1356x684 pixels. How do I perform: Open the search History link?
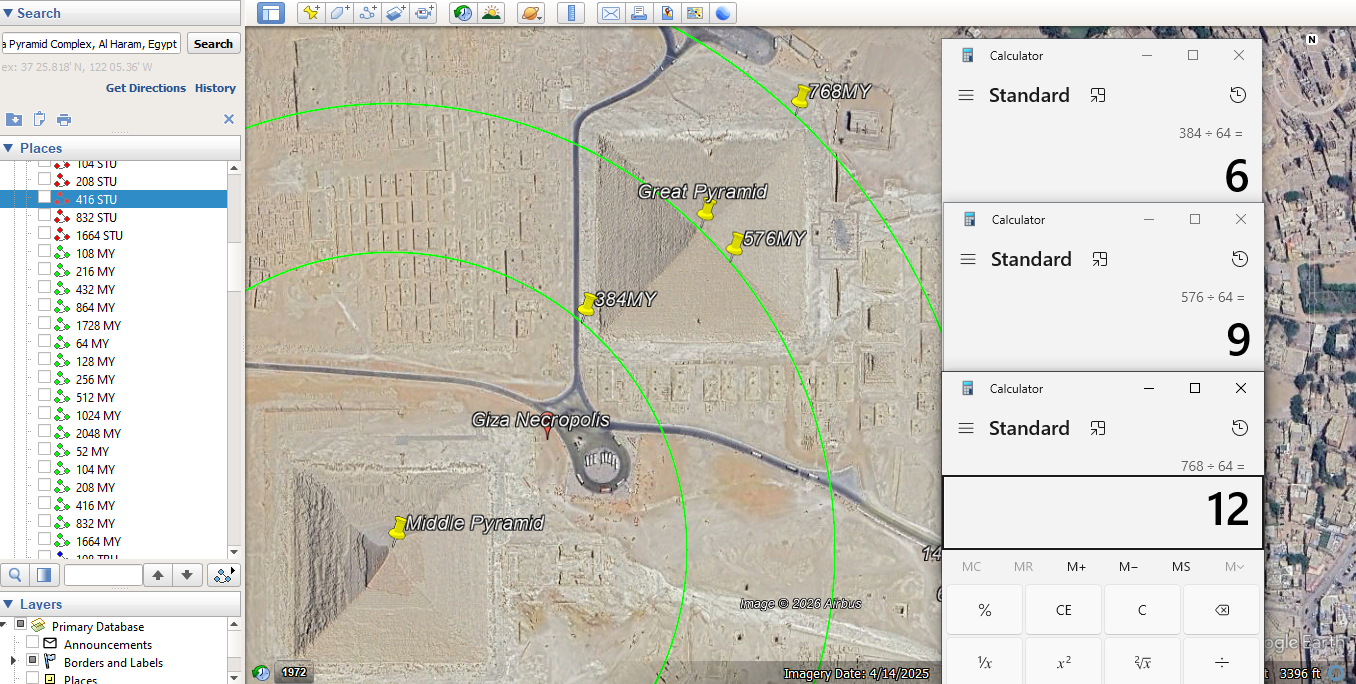point(215,88)
